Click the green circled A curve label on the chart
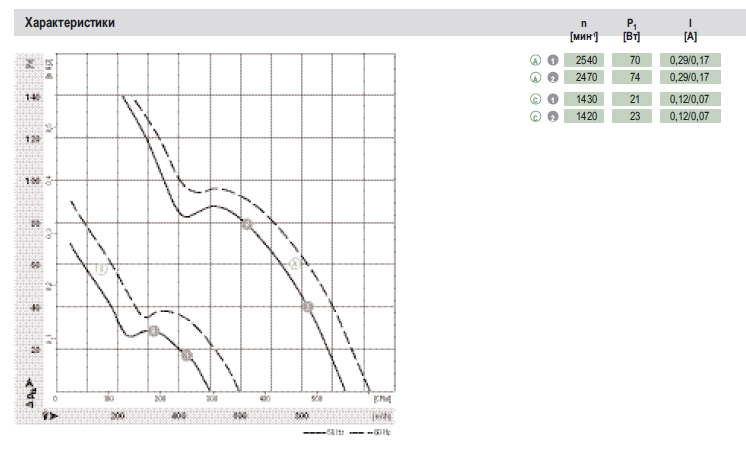Screen dimensions: 746x454 point(295,264)
